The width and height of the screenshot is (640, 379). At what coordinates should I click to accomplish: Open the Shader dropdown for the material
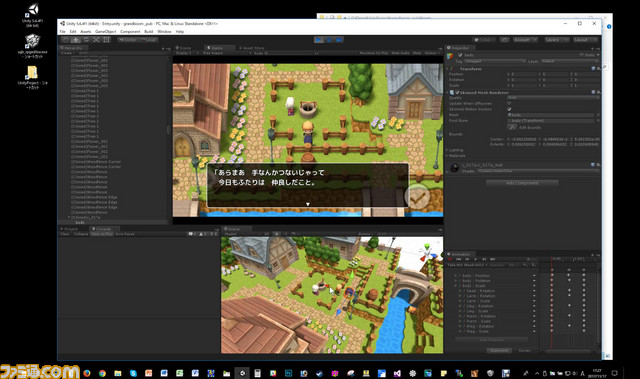(538, 171)
